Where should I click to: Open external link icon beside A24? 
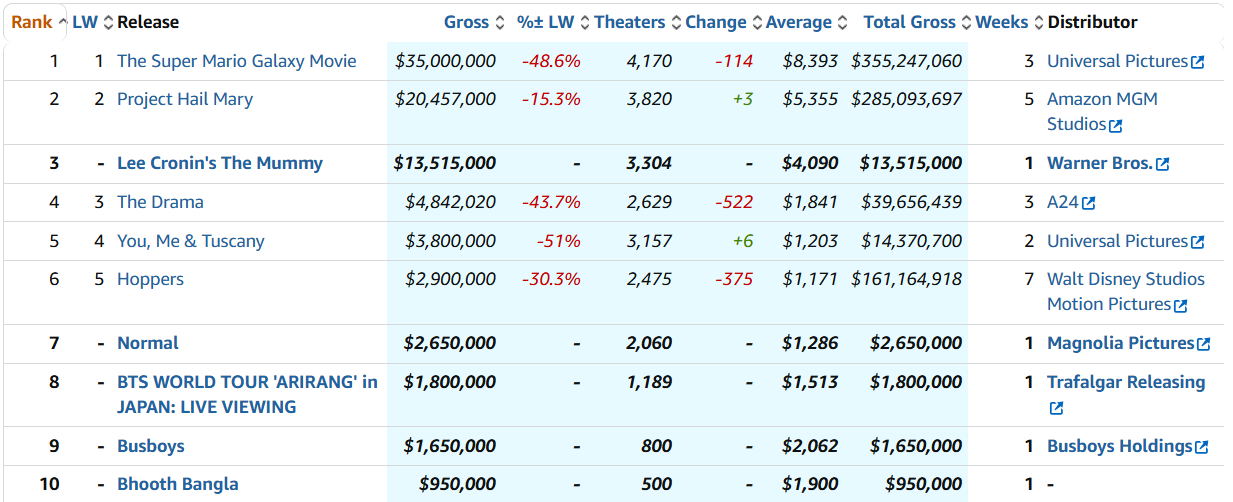click(1089, 203)
